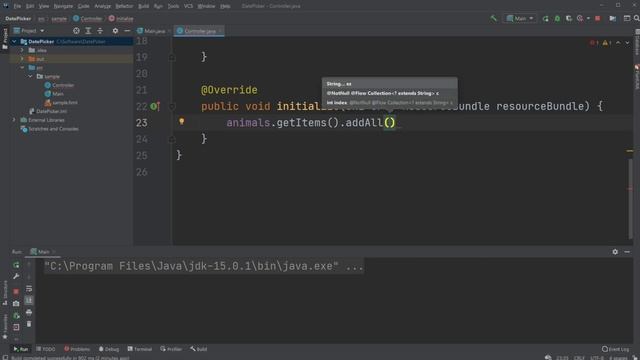Select the Controller.java editor tab
Image resolution: width=640 pixels, height=360 pixels.
(x=199, y=31)
